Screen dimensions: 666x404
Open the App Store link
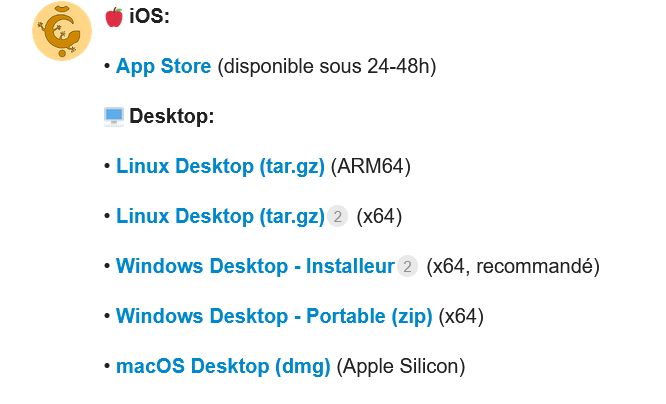[163, 66]
